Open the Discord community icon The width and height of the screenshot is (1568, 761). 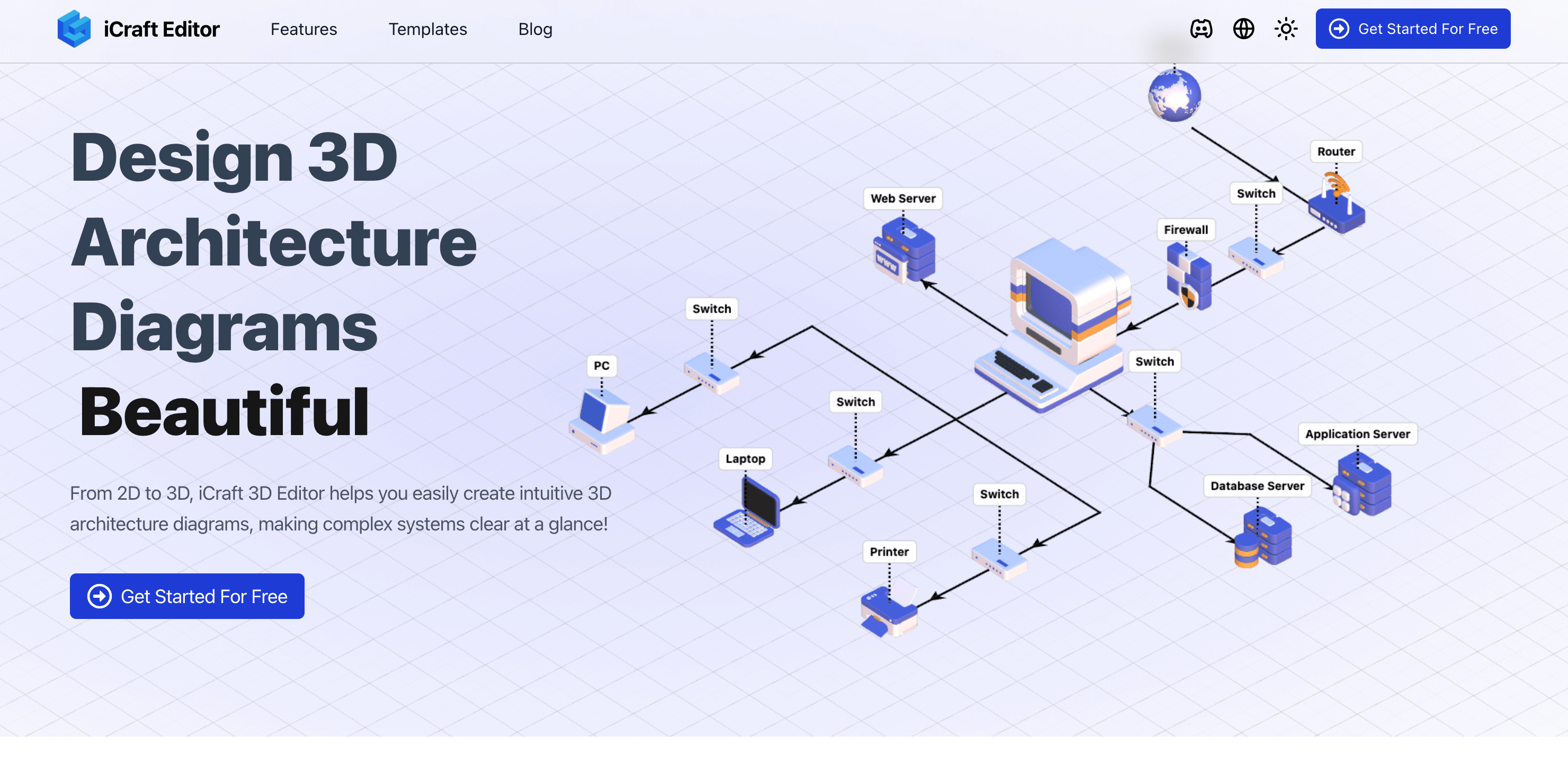1201,28
